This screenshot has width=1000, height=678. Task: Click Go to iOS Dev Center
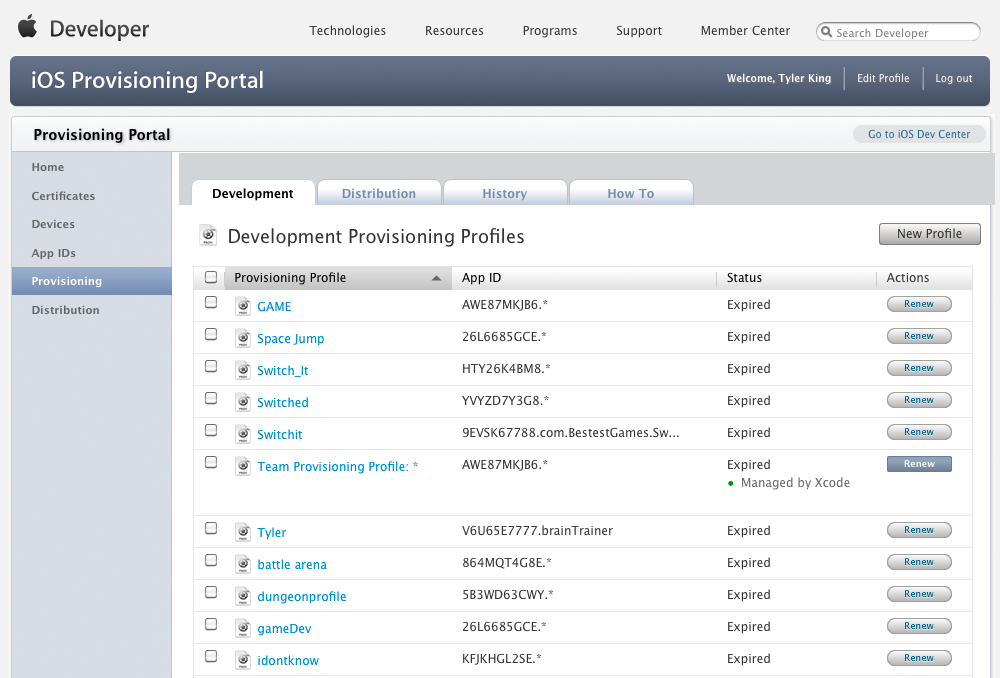click(x=919, y=134)
